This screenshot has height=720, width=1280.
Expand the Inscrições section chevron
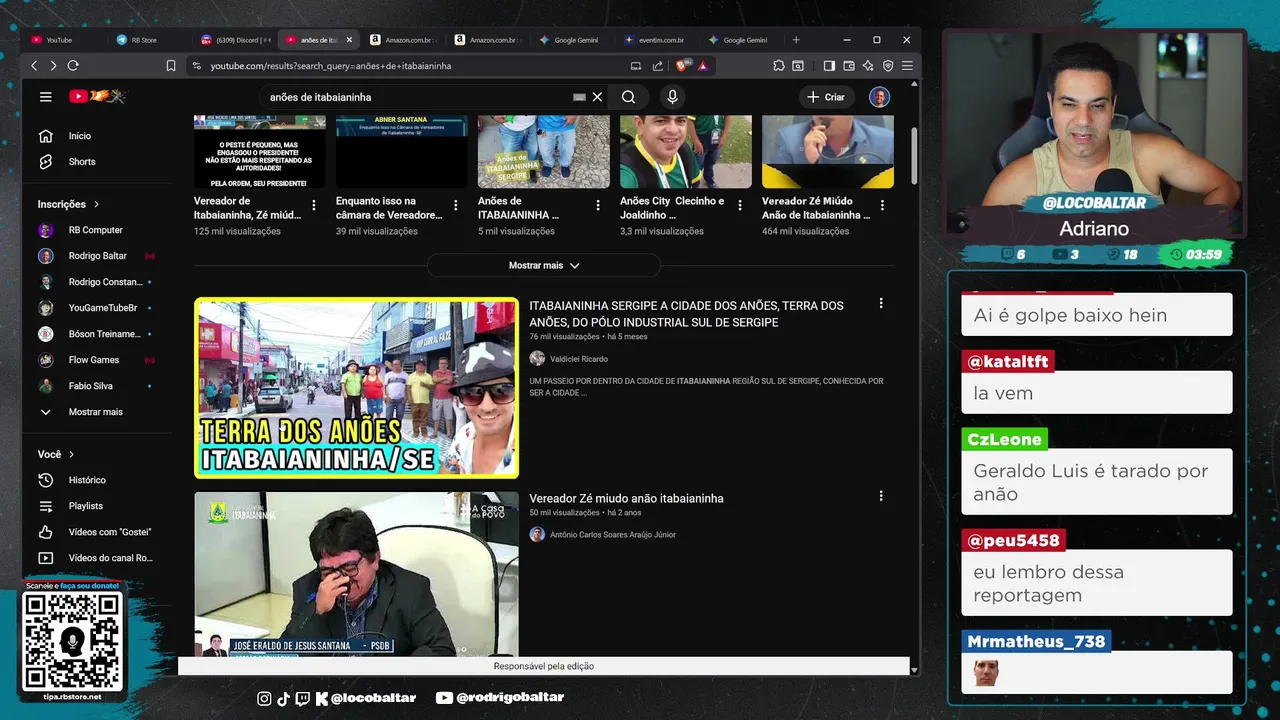click(x=96, y=204)
